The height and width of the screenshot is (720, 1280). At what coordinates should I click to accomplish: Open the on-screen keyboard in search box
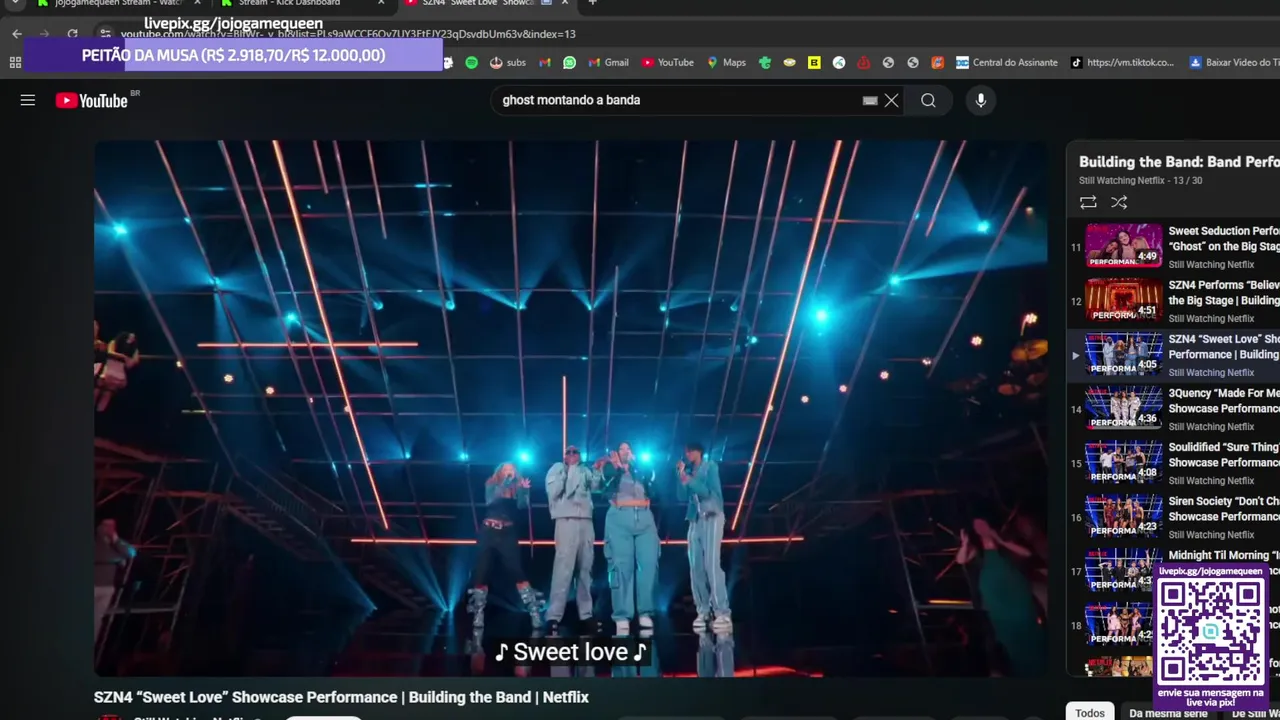pyautogui.click(x=870, y=100)
